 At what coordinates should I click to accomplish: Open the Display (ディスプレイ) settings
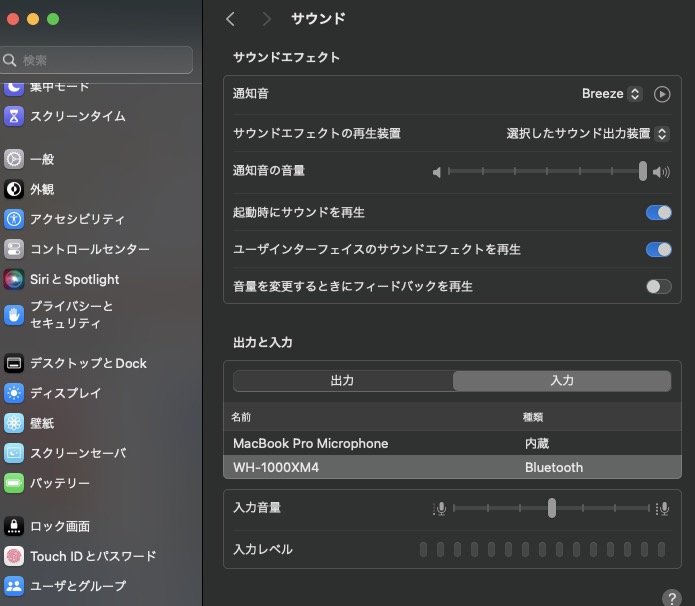click(x=65, y=393)
